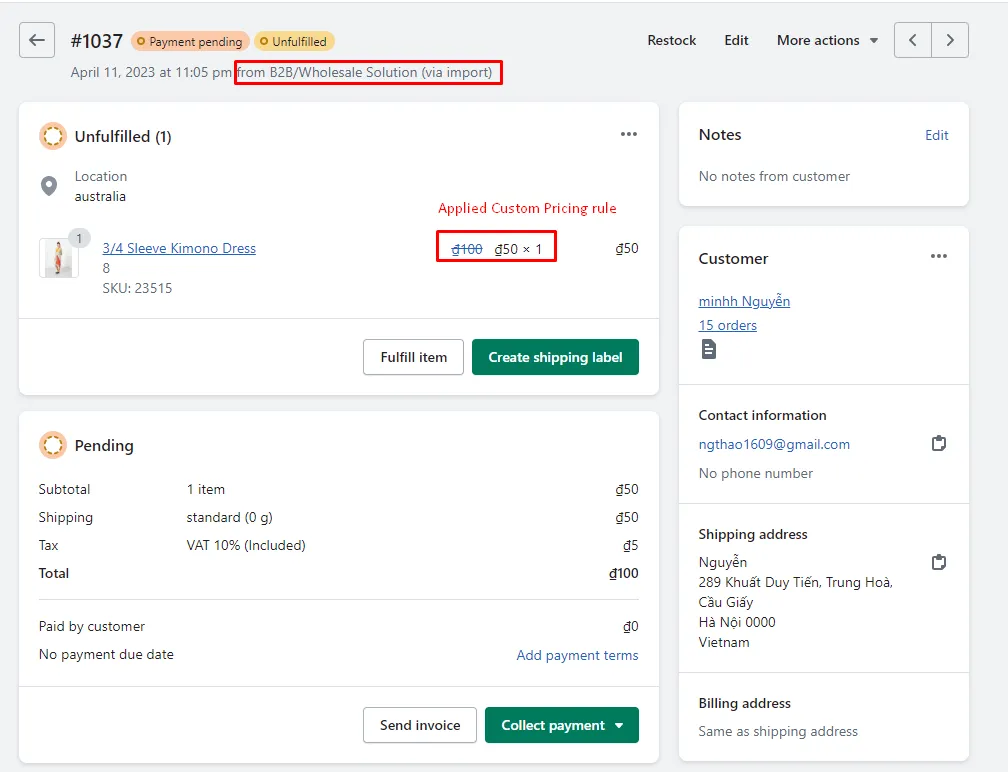Viewport: 1008px width, 772px height.
Task: Copy the shipping address via clipboard icon
Action: [939, 562]
